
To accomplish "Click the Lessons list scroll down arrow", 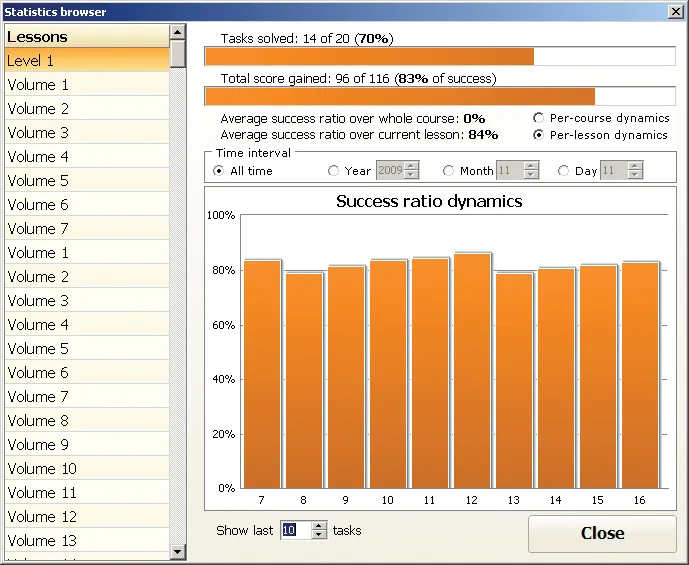I will [178, 551].
